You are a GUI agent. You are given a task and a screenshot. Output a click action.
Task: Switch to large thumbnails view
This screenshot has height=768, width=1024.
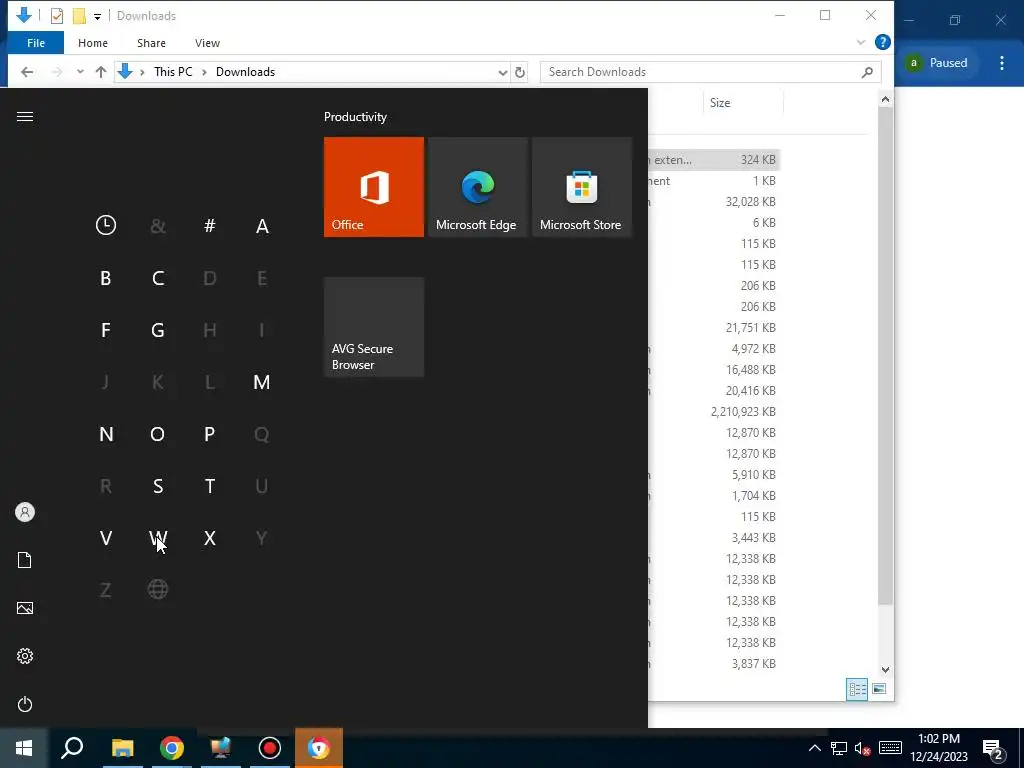pos(879,689)
